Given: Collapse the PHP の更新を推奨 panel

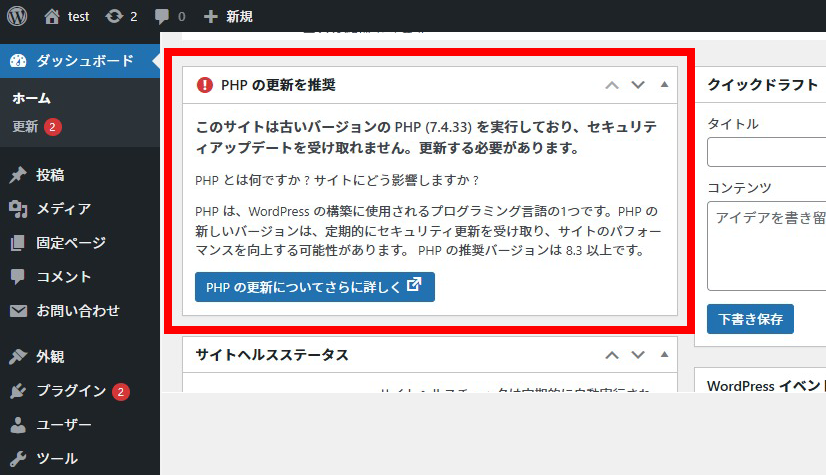Looking at the screenshot, I should pos(664,84).
